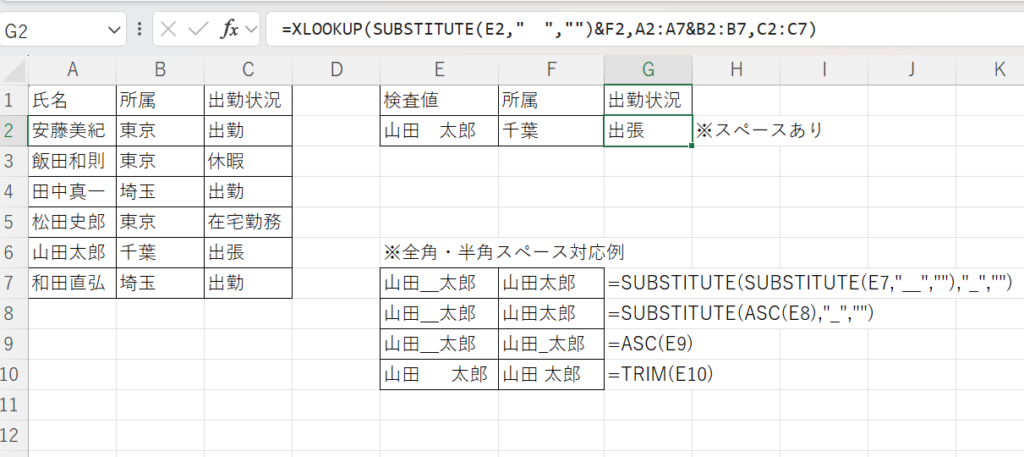Click cell E1 labeled 検査値

[x=439, y=101]
